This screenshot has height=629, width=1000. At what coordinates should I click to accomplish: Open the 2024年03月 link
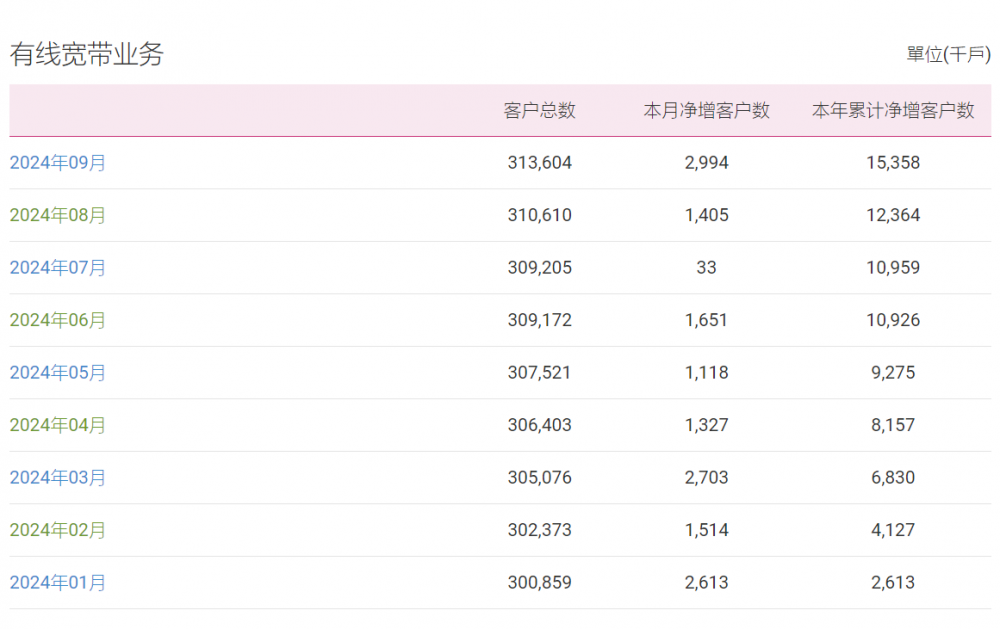pyautogui.click(x=57, y=477)
